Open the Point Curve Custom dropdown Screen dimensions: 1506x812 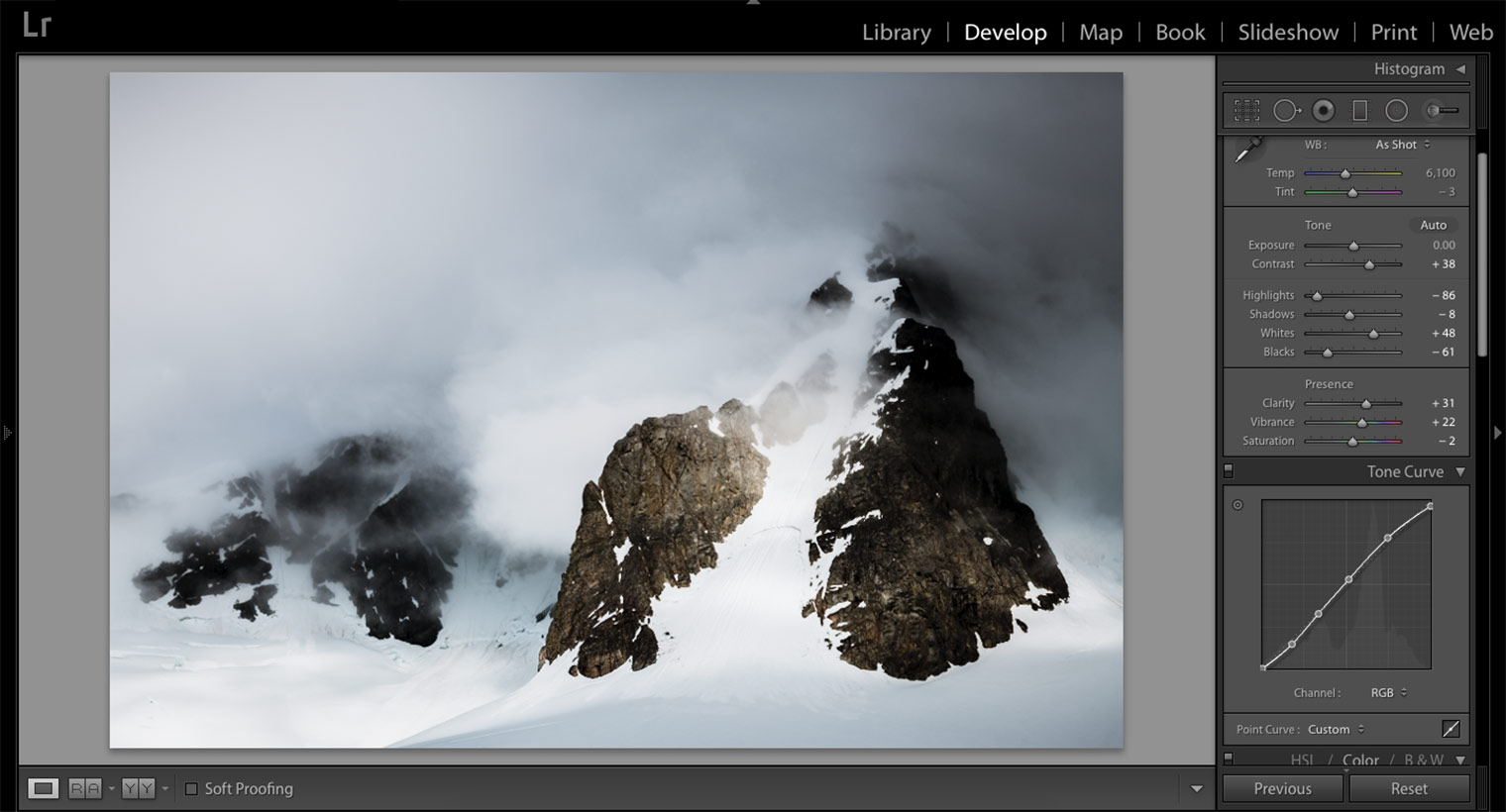click(x=1332, y=730)
